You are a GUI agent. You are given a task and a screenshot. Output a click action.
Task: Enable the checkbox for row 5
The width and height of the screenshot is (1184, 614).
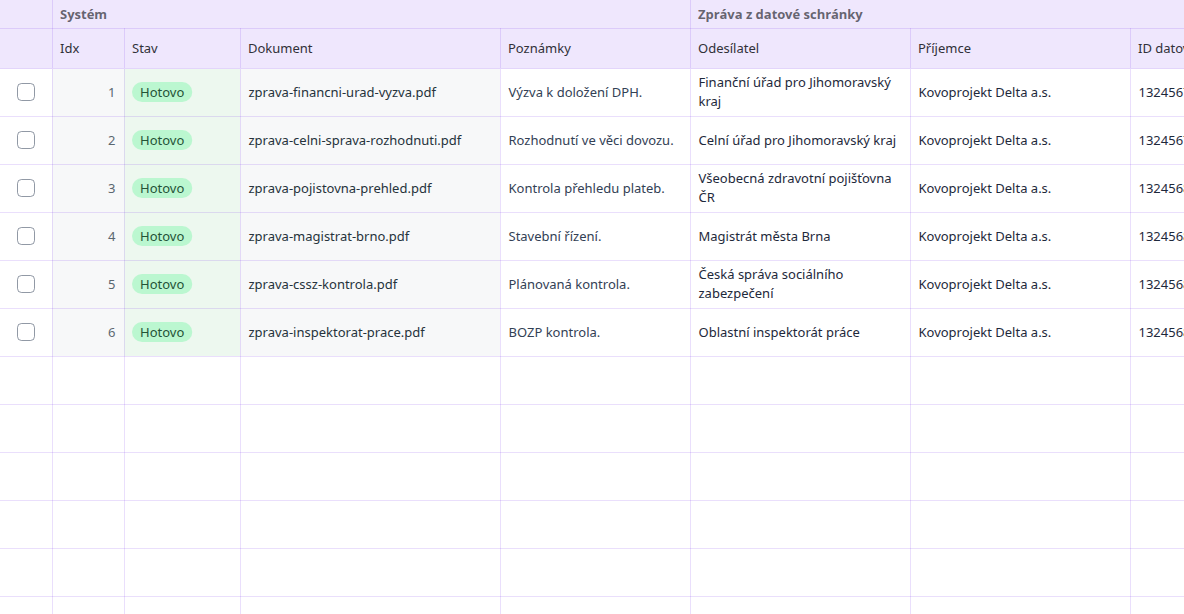tap(26, 284)
